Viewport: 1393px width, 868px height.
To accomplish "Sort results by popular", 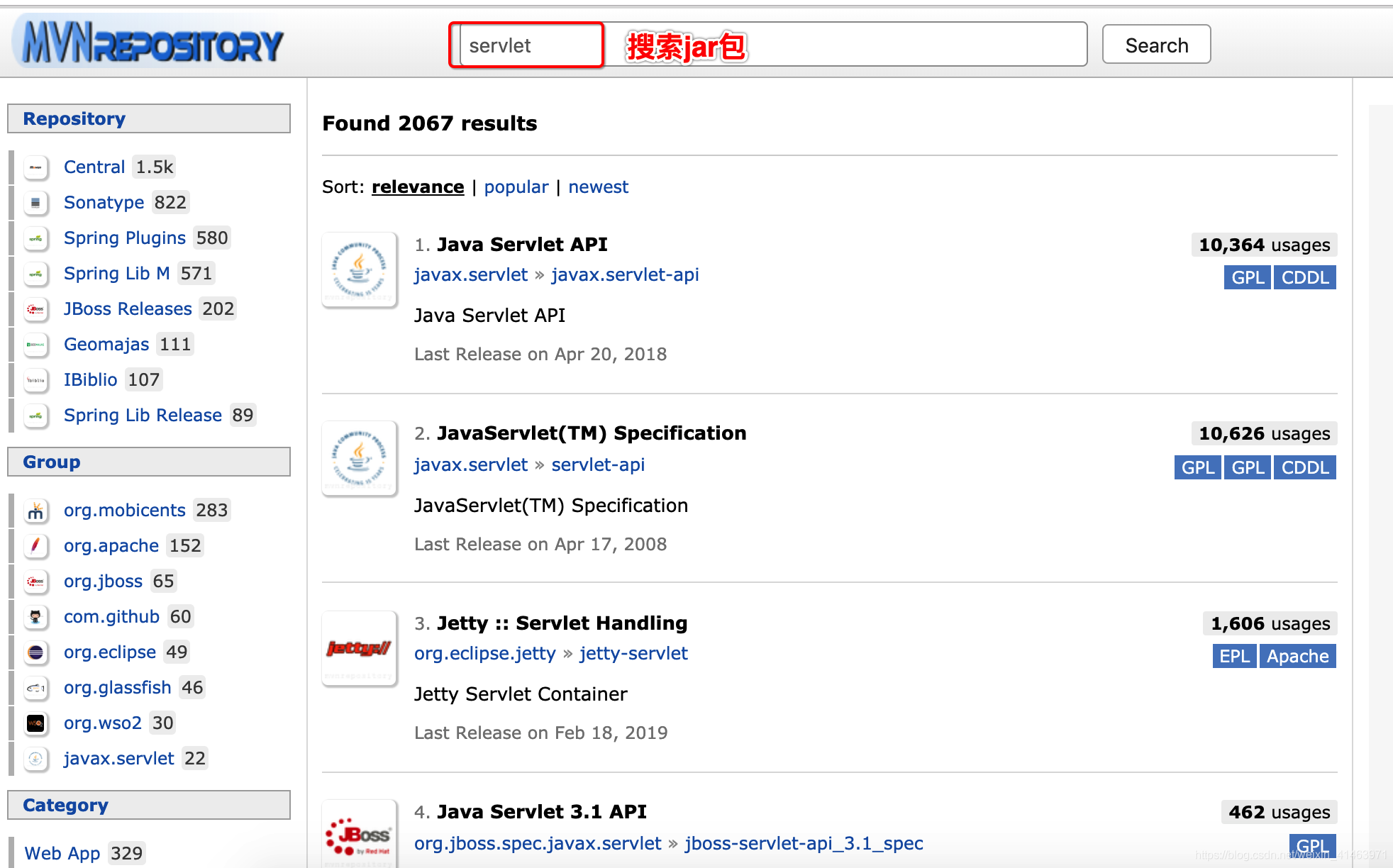I will pos(516,187).
